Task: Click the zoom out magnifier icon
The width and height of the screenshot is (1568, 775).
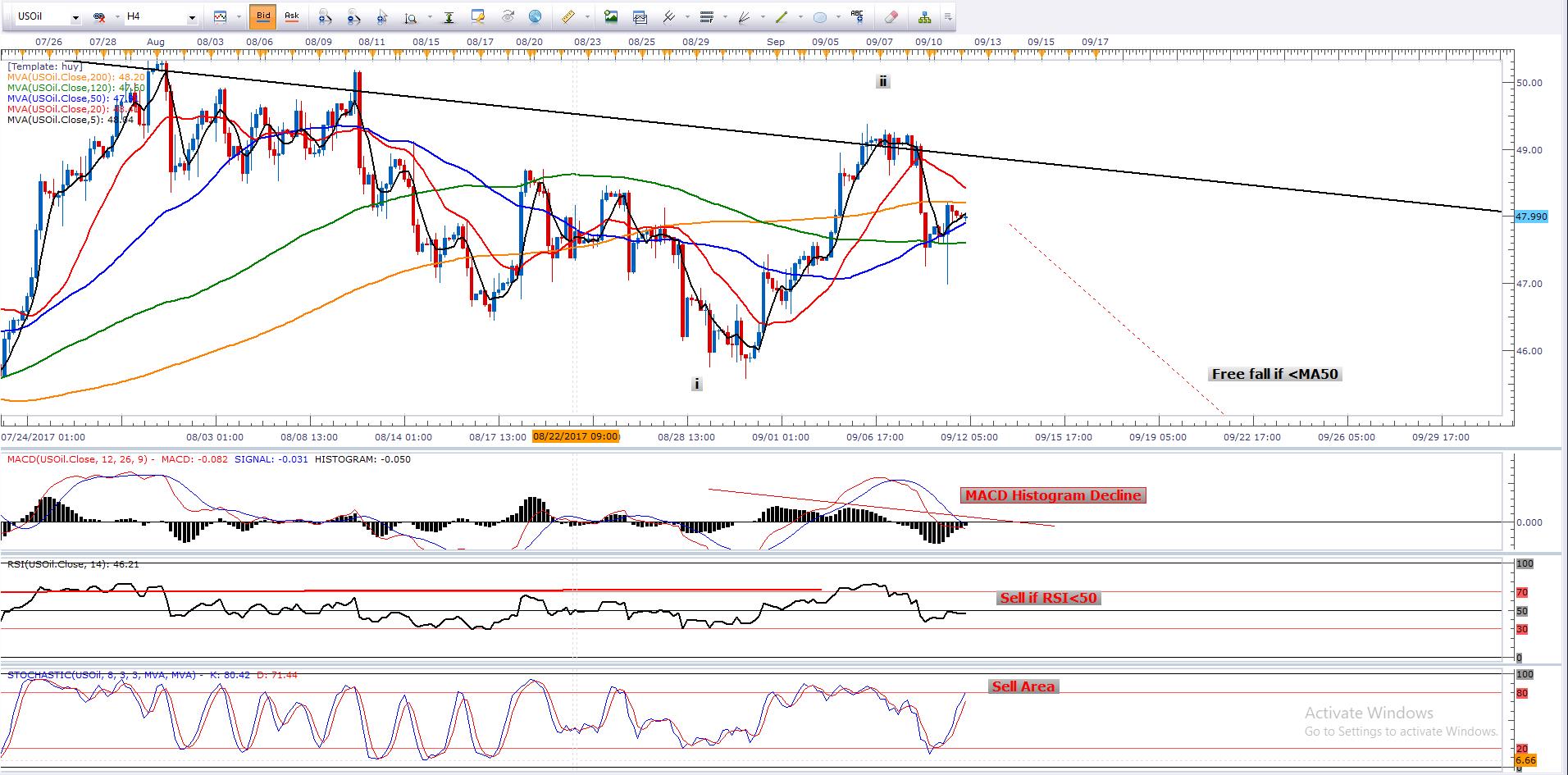Action: click(353, 16)
